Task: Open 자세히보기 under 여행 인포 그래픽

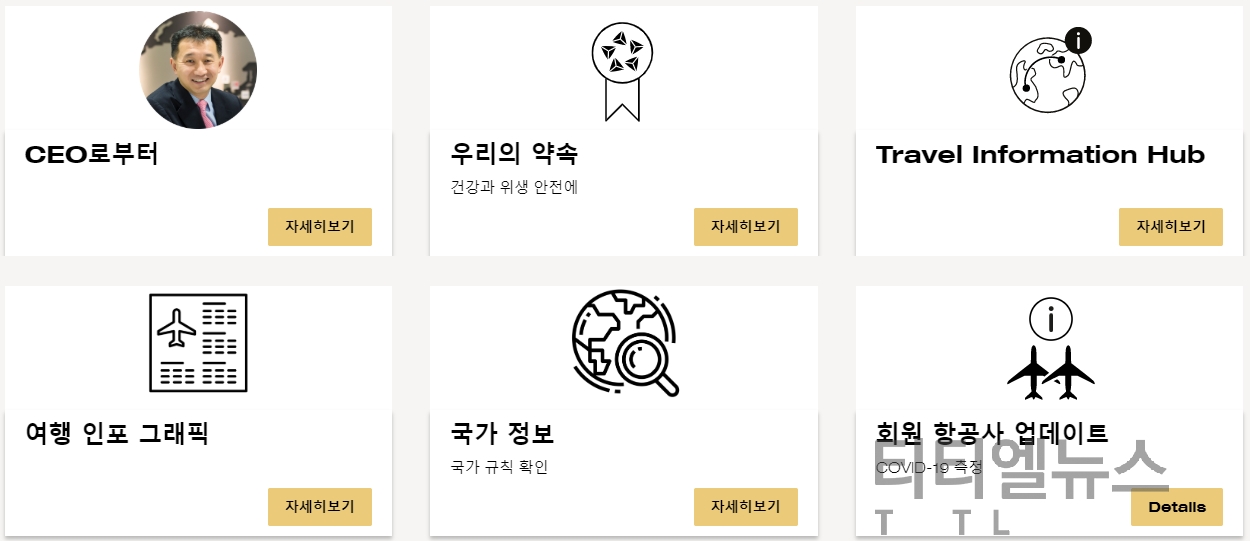Action: click(320, 507)
